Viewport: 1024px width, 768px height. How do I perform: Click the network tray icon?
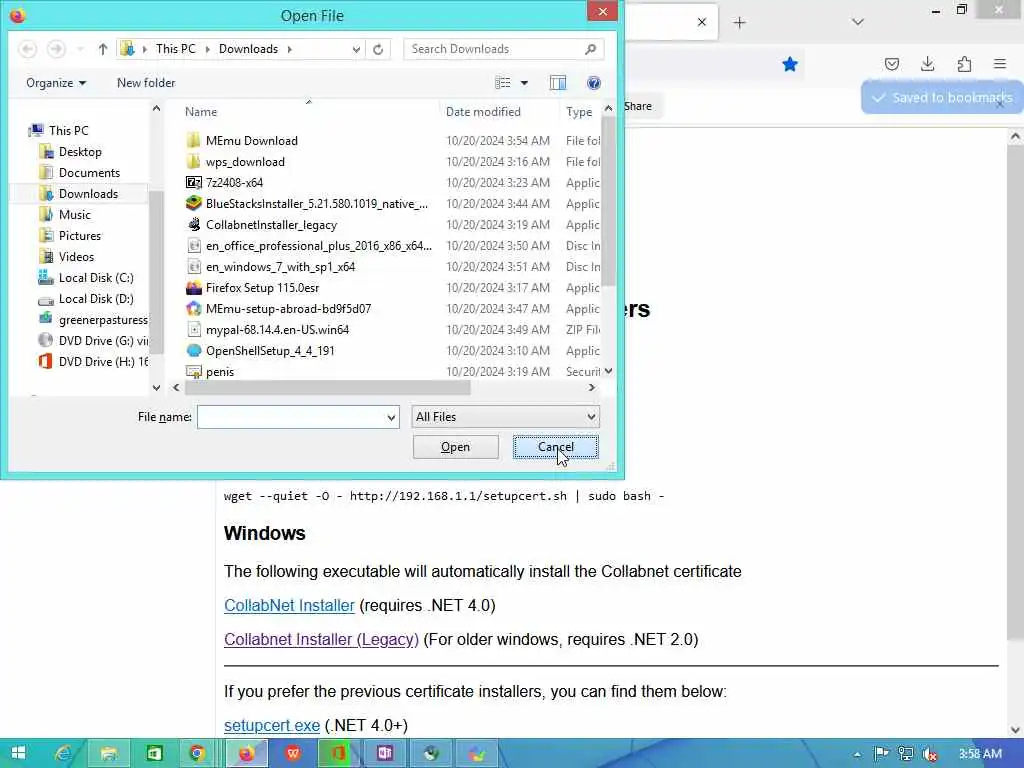[906, 754]
